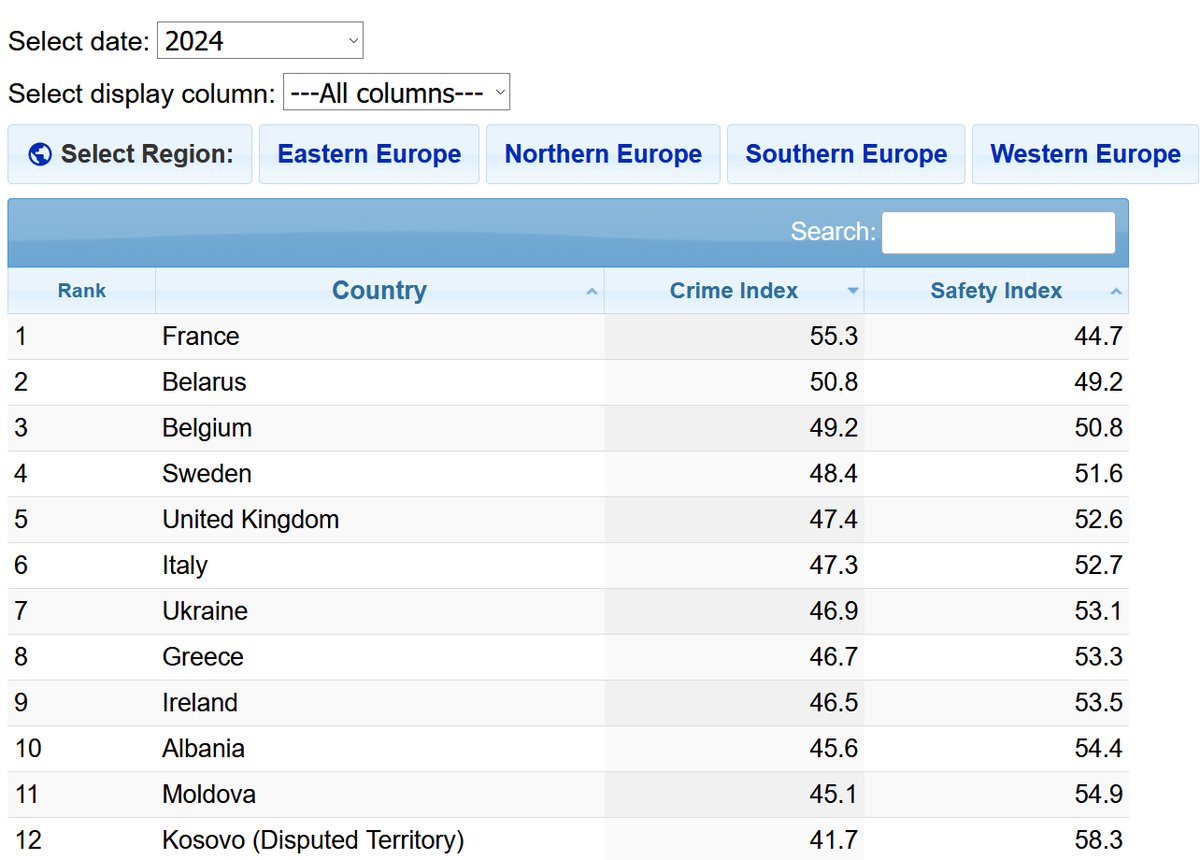This screenshot has height=860, width=1200.
Task: Click Ireland's safety index value 53.5
Action: point(1099,703)
